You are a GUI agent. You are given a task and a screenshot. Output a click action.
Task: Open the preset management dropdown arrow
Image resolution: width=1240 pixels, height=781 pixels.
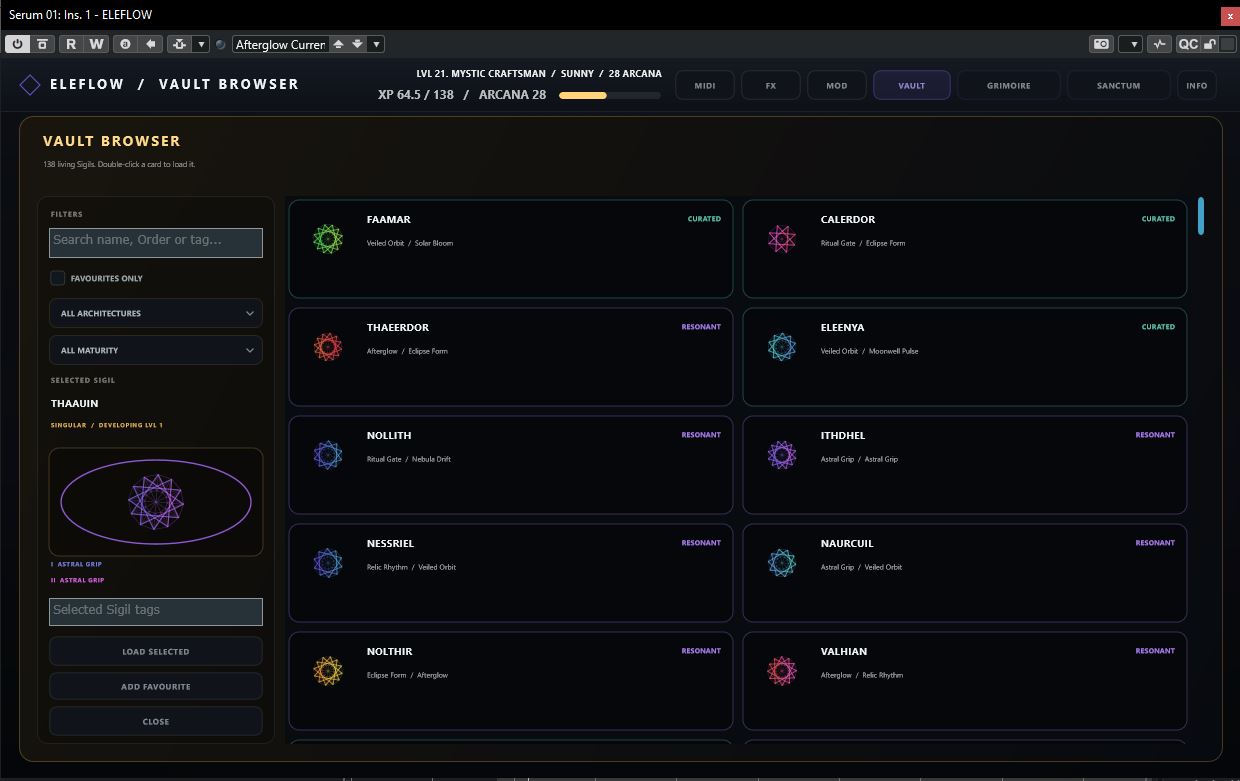coord(376,44)
